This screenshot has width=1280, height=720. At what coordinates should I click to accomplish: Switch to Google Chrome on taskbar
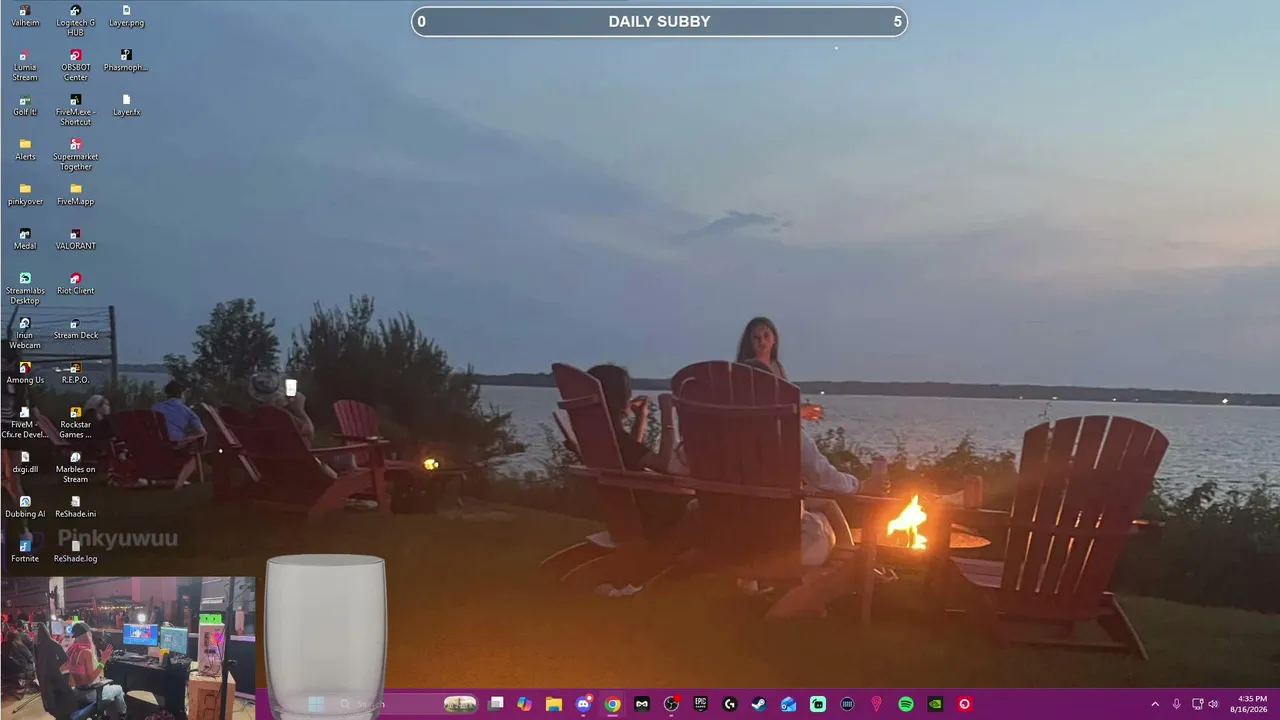coord(613,704)
